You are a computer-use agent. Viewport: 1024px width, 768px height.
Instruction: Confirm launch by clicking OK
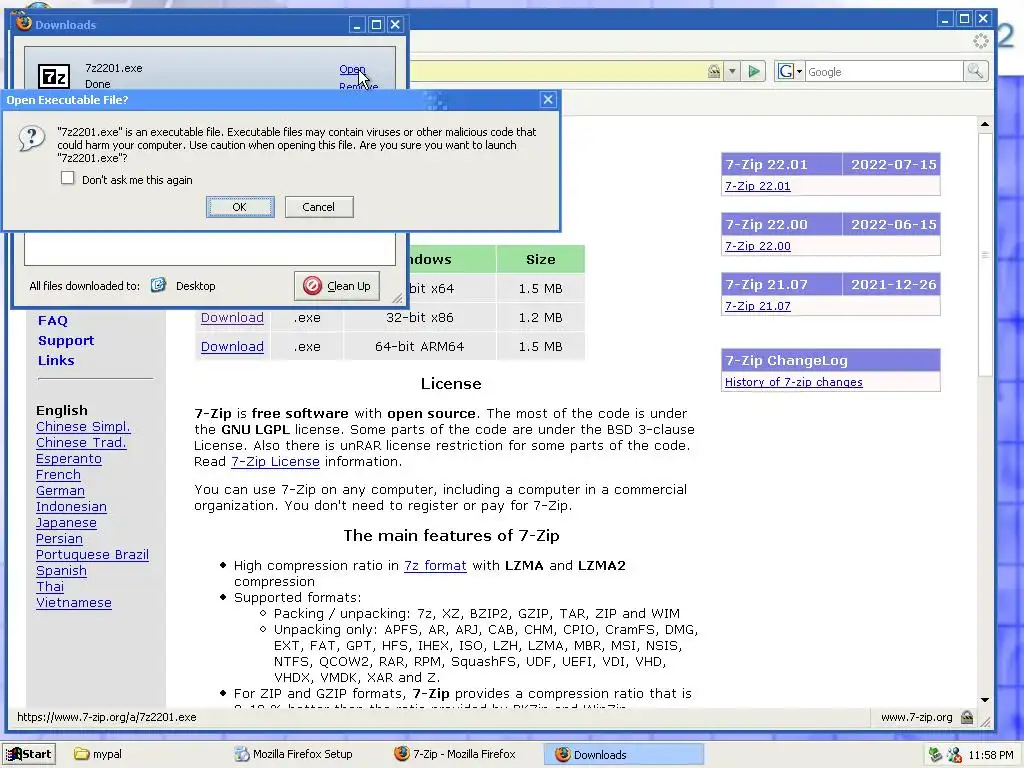pos(240,207)
